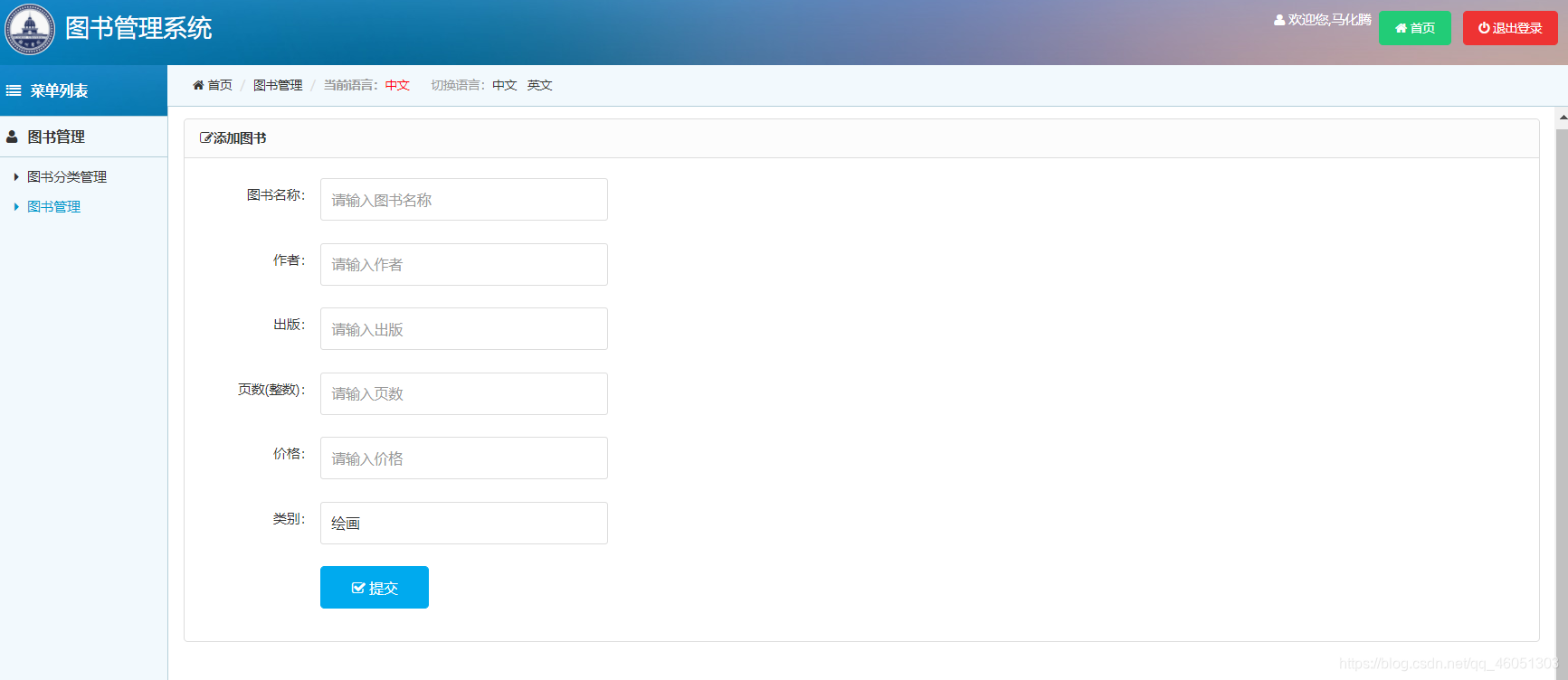1568x680 pixels.
Task: Click the 页数(整数): label
Action: (x=272, y=390)
